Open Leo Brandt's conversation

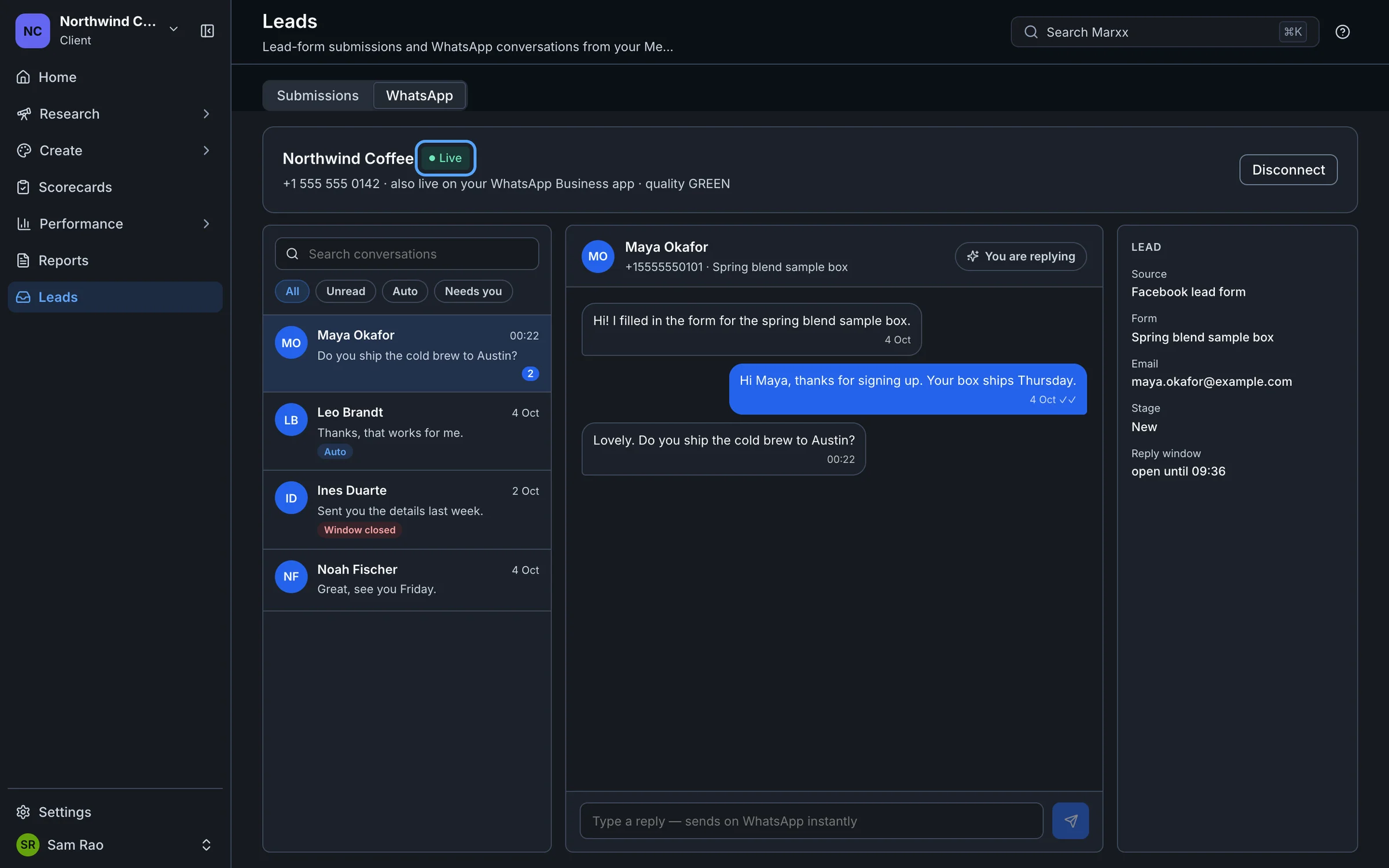click(x=407, y=431)
